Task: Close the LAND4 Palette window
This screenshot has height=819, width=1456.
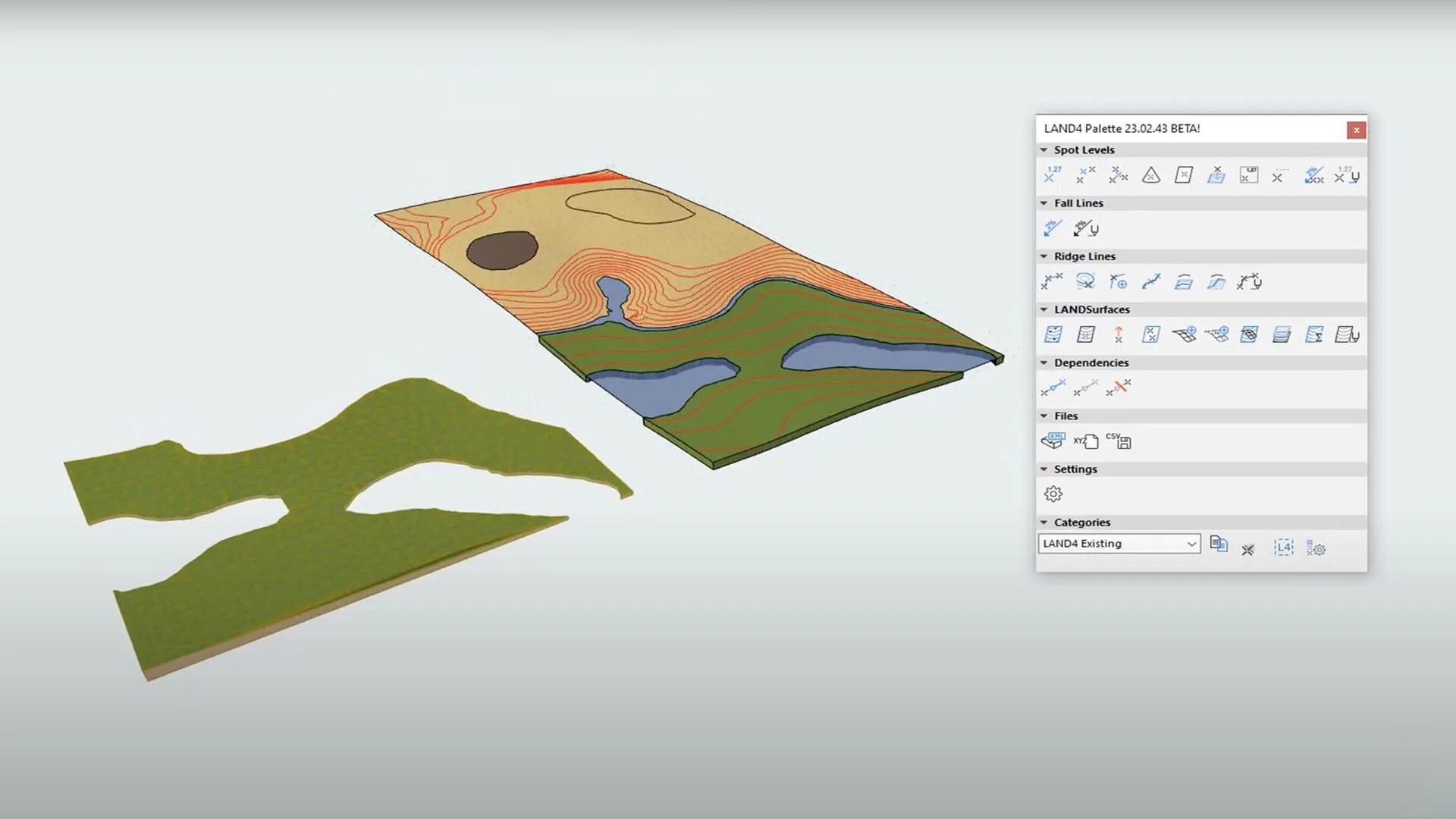Action: pyautogui.click(x=1356, y=130)
